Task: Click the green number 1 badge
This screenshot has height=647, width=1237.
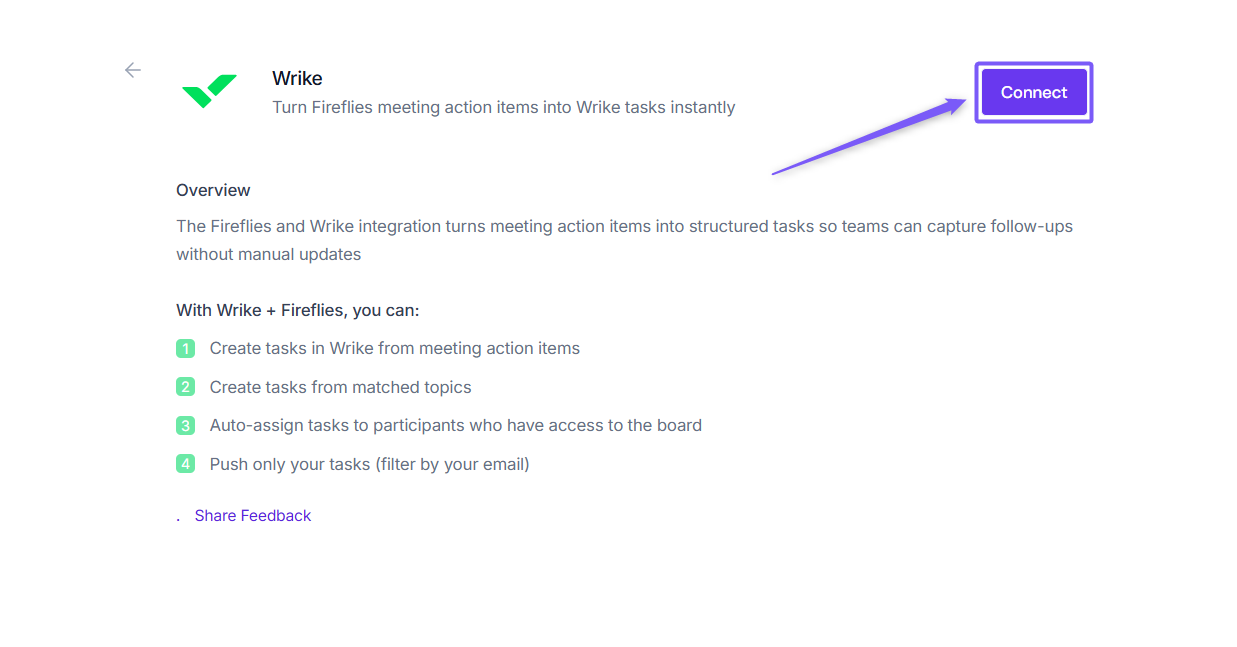Action: (185, 349)
